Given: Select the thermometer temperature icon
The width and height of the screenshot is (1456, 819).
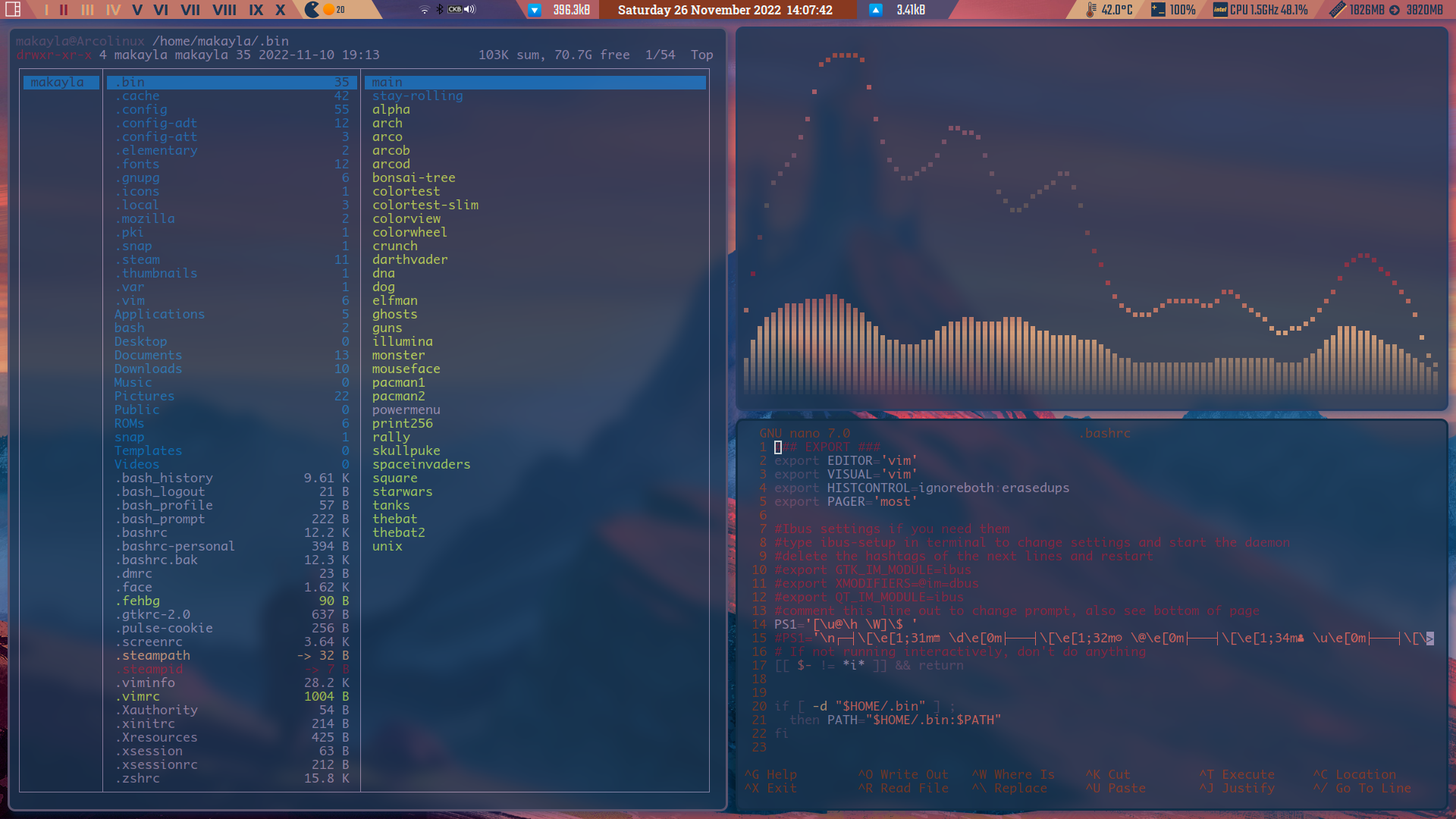Looking at the screenshot, I should point(1090,11).
